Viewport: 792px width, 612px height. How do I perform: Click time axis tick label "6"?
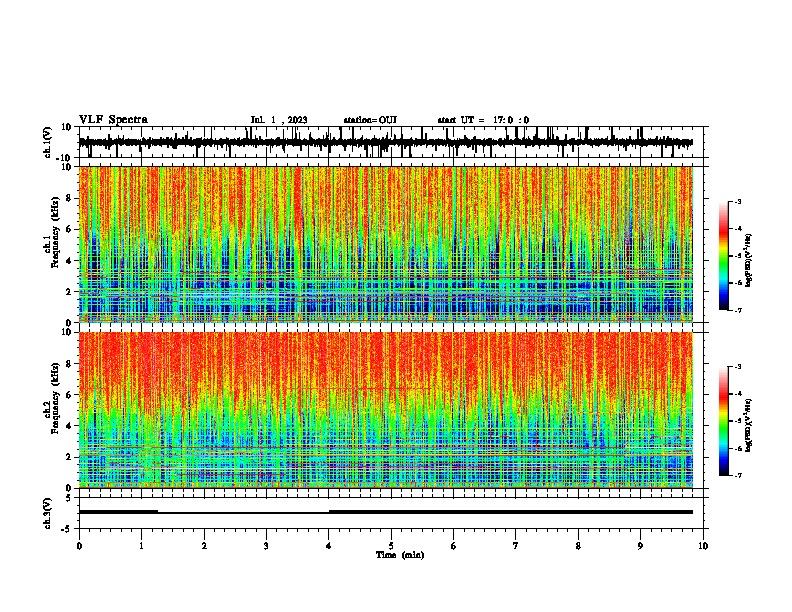pos(454,546)
